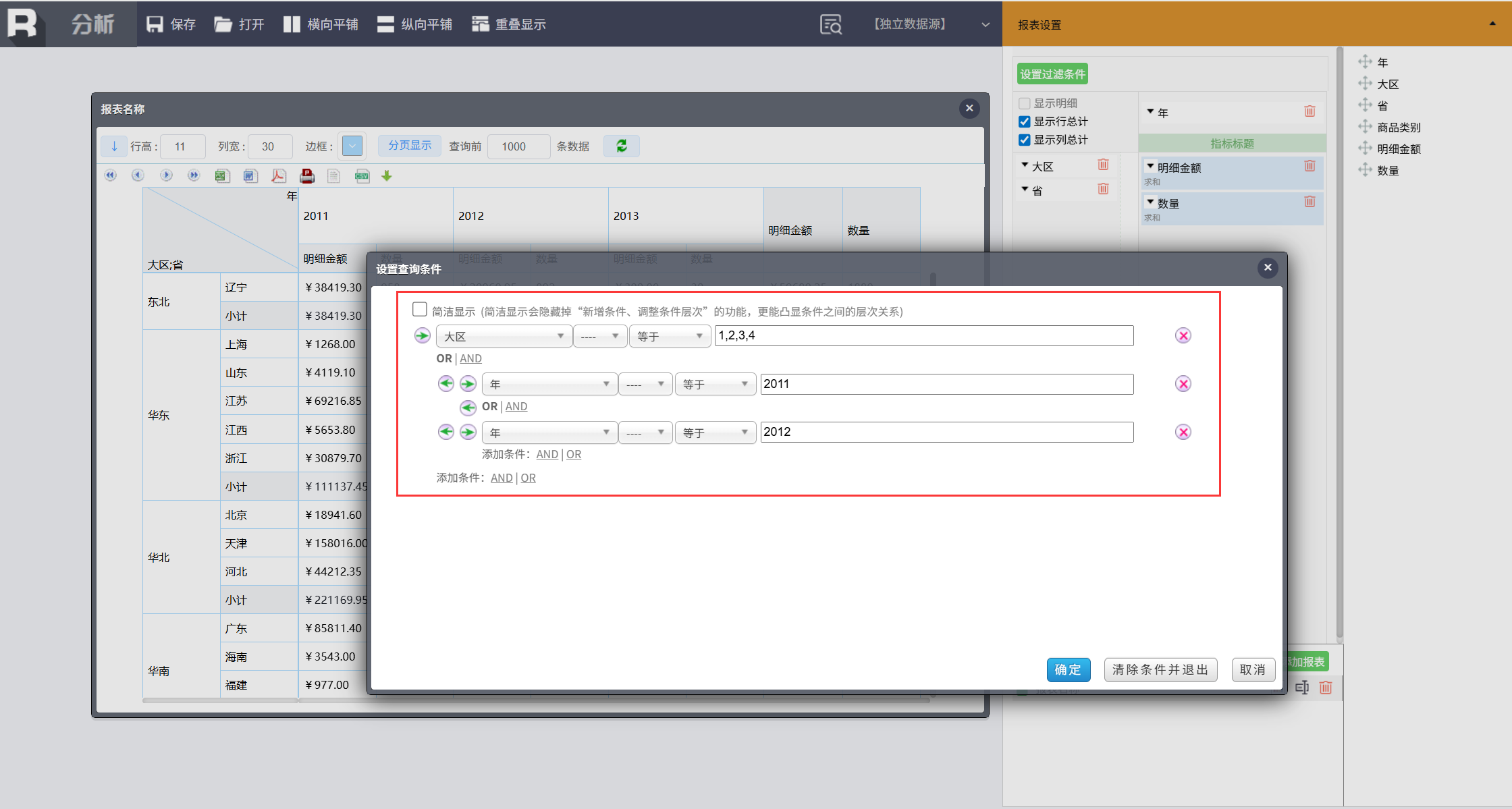Click 重叠显示 in the top menu

pyautogui.click(x=509, y=24)
